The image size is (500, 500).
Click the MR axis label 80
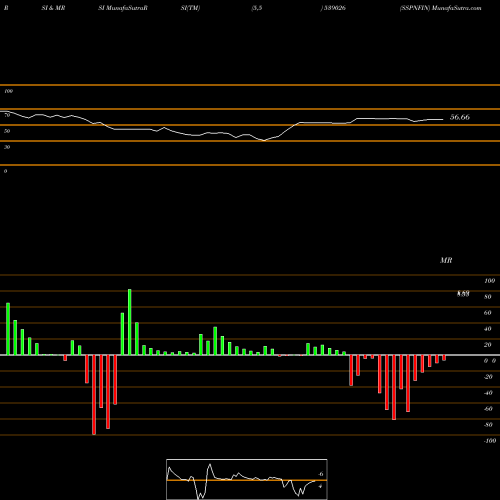coord(488,297)
